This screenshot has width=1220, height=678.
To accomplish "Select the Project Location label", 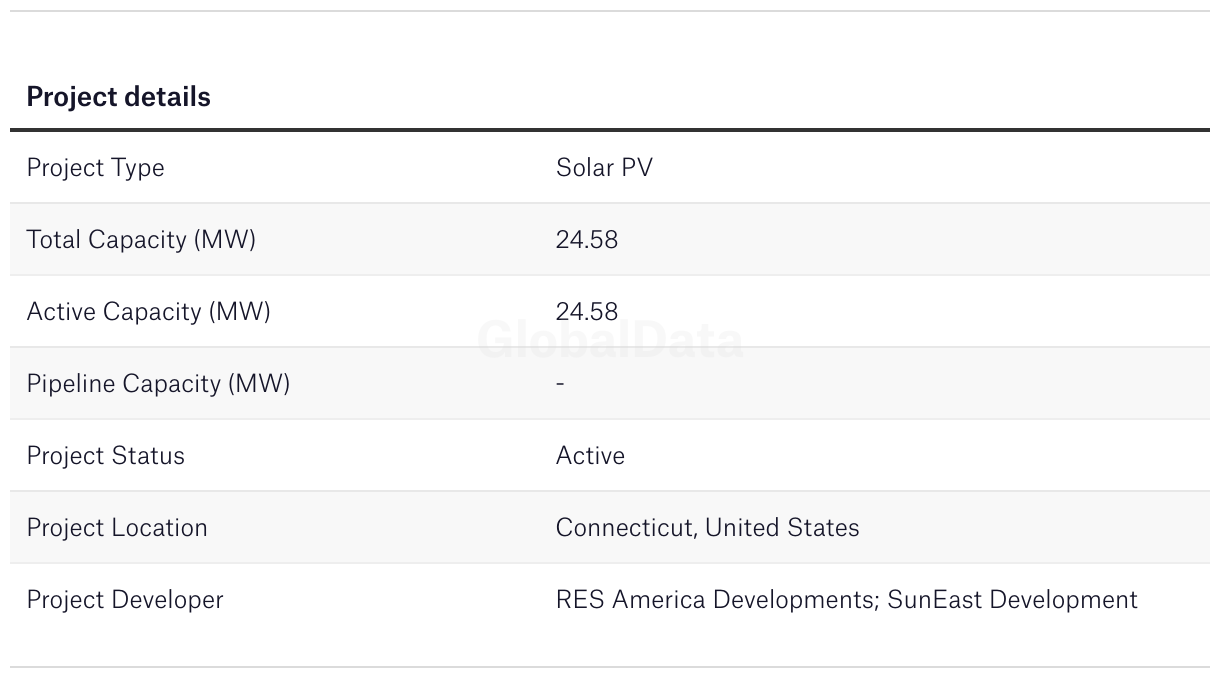I will 117,528.
